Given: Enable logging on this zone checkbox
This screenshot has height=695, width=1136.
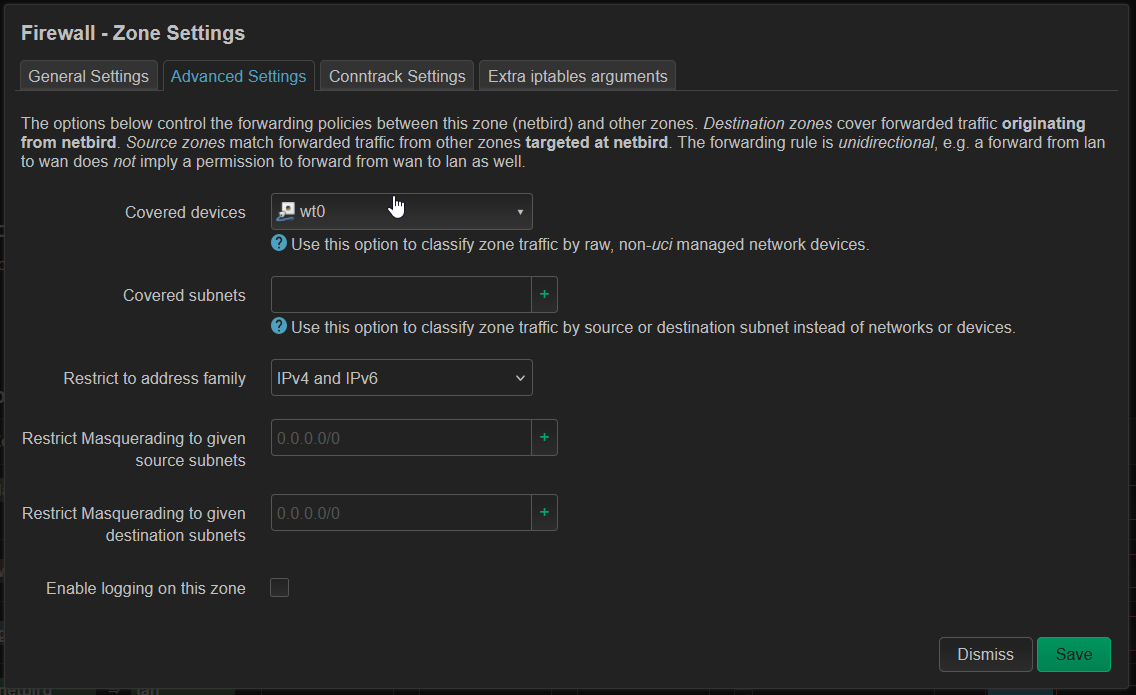Looking at the screenshot, I should pyautogui.click(x=280, y=588).
